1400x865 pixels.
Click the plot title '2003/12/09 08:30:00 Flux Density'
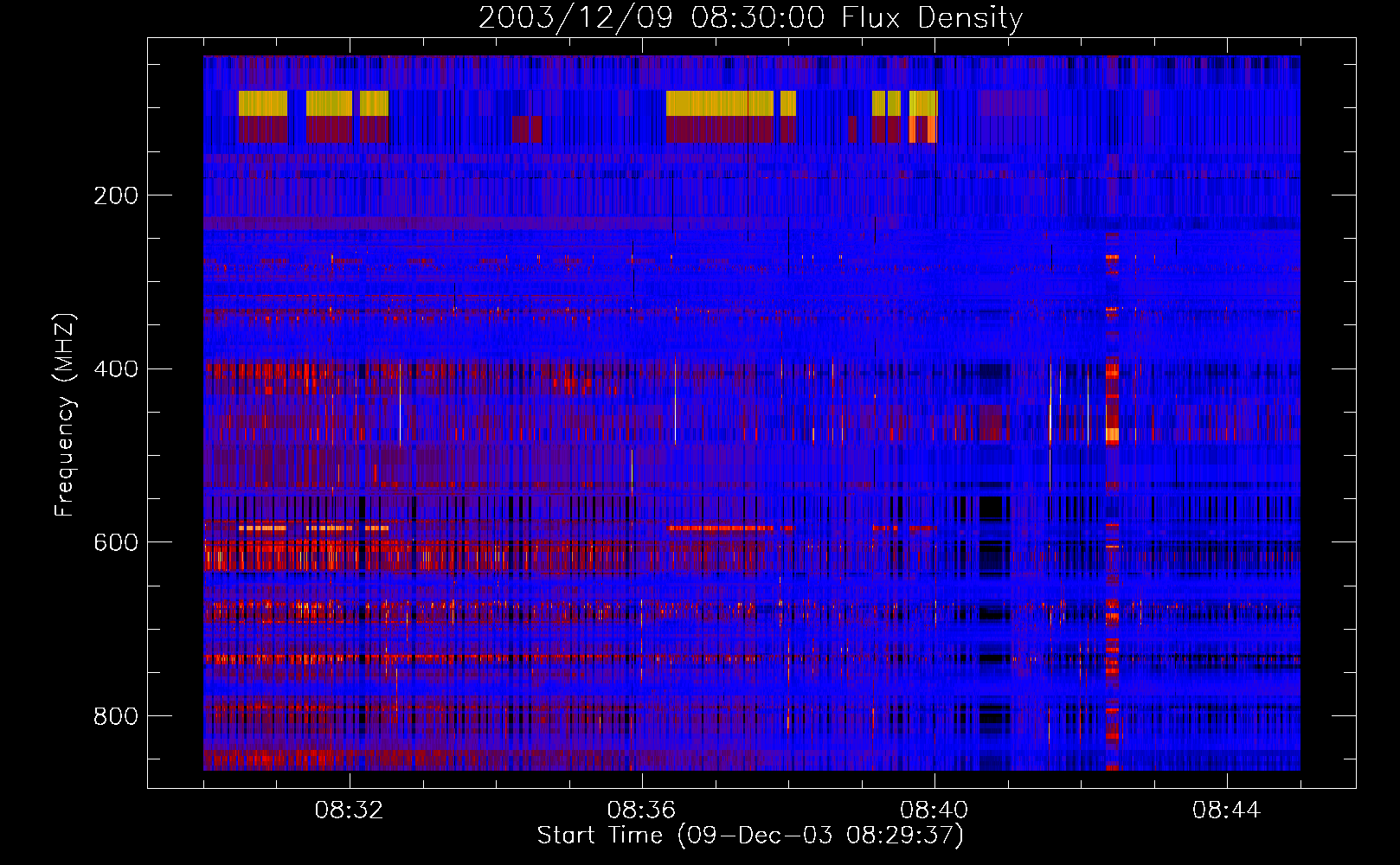pos(751,17)
